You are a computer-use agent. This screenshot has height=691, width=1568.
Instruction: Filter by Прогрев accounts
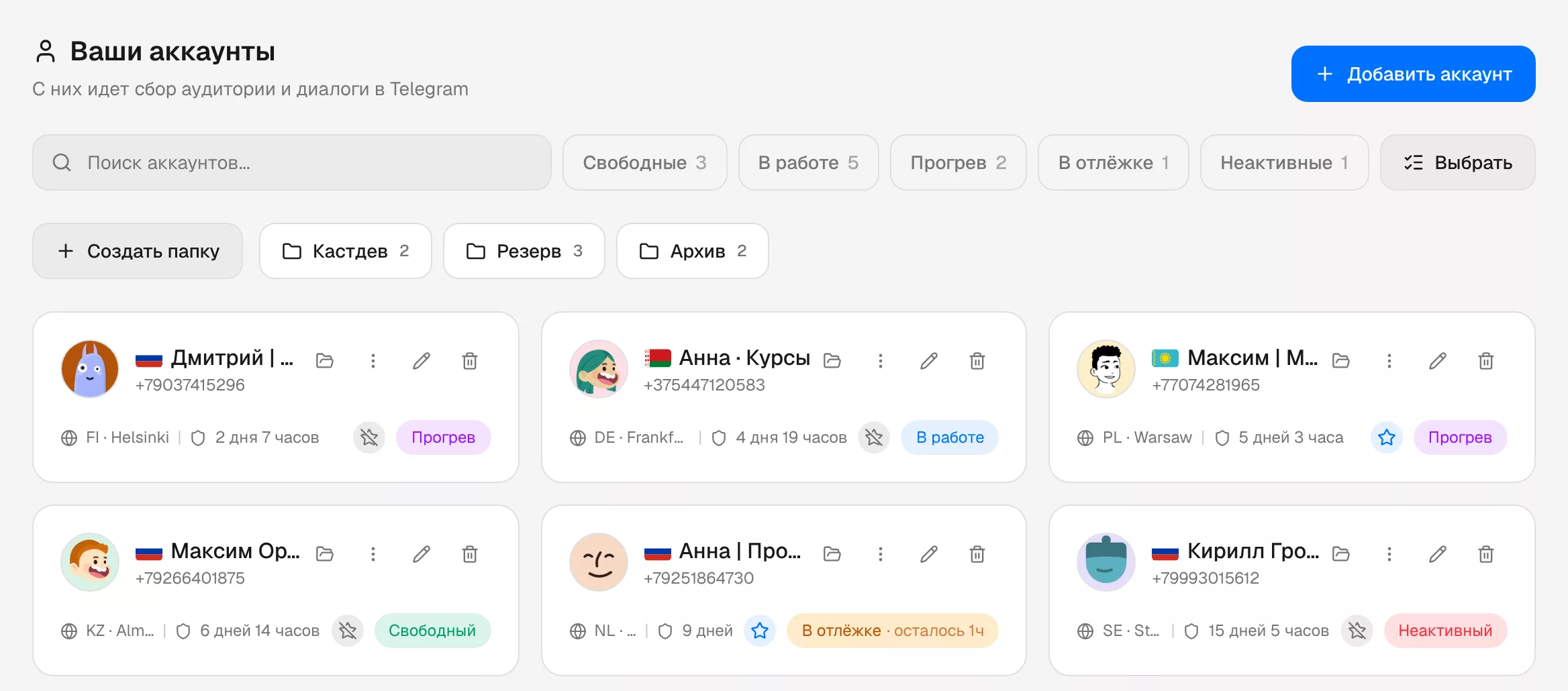(x=958, y=162)
